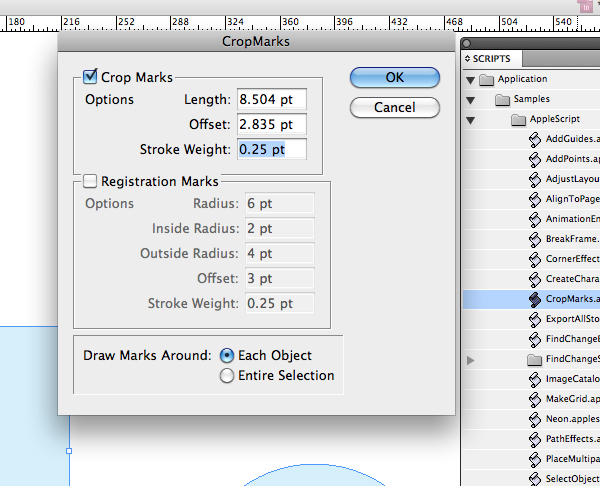
Task: Select the AdjustLayout script icon
Action: pos(535,179)
